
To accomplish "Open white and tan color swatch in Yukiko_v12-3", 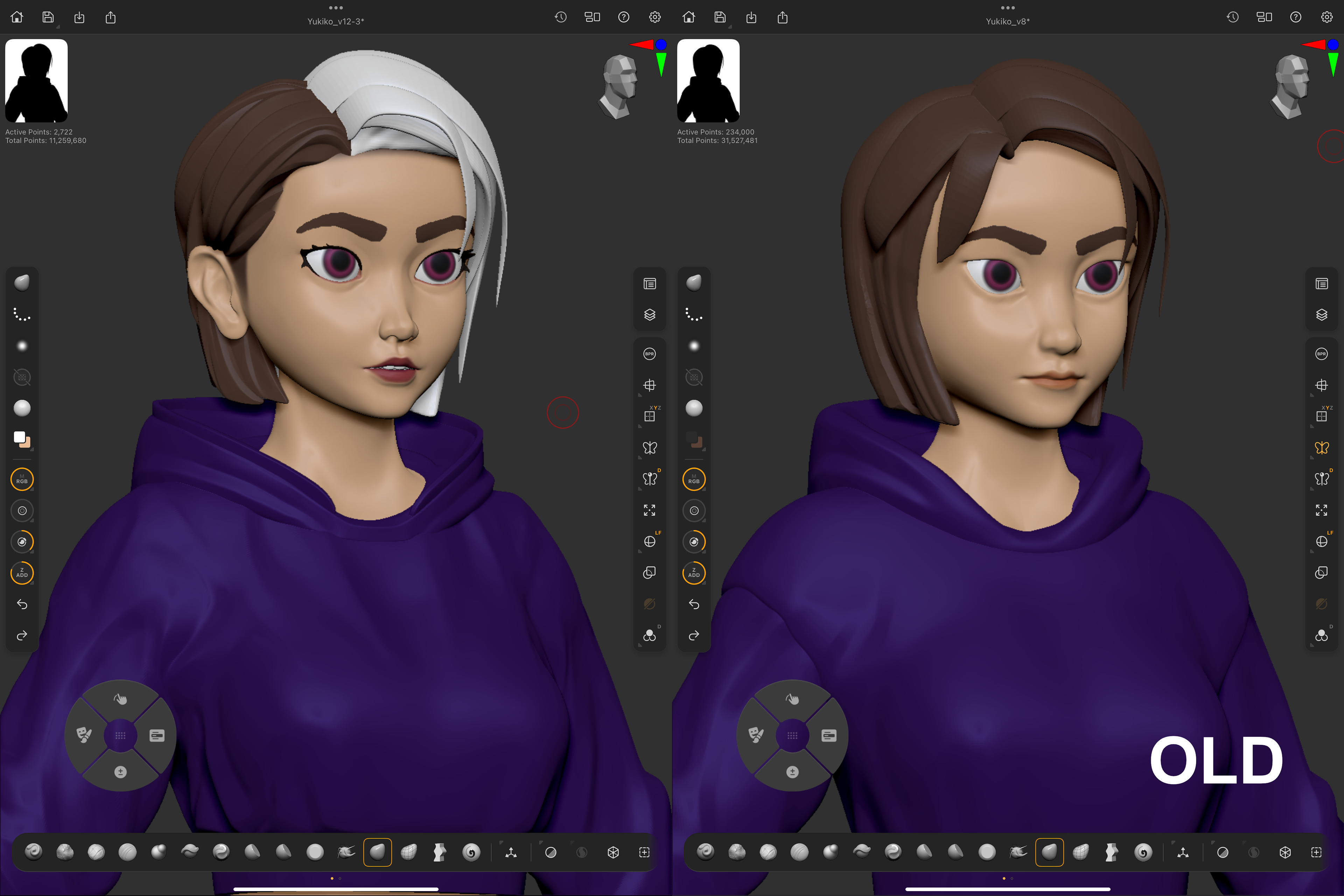I will 22,439.
